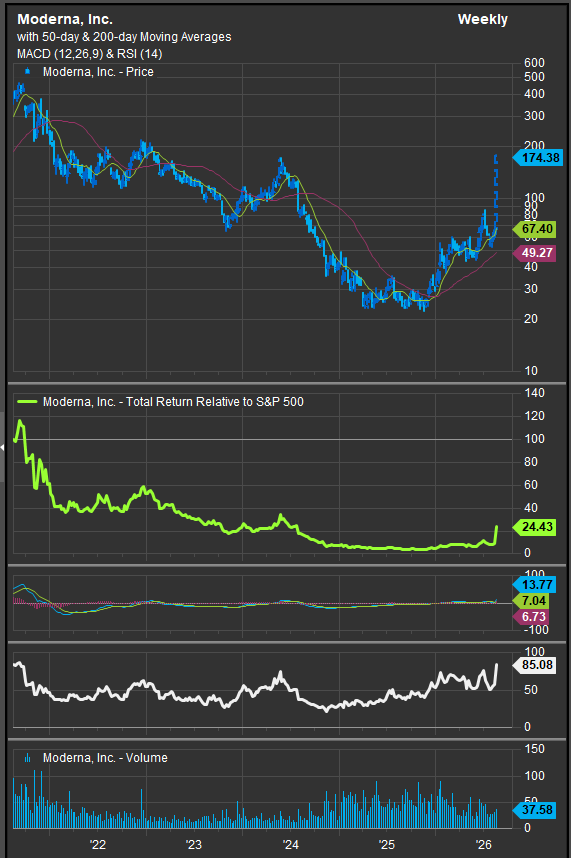Click the Weekly frequency label

482,20
